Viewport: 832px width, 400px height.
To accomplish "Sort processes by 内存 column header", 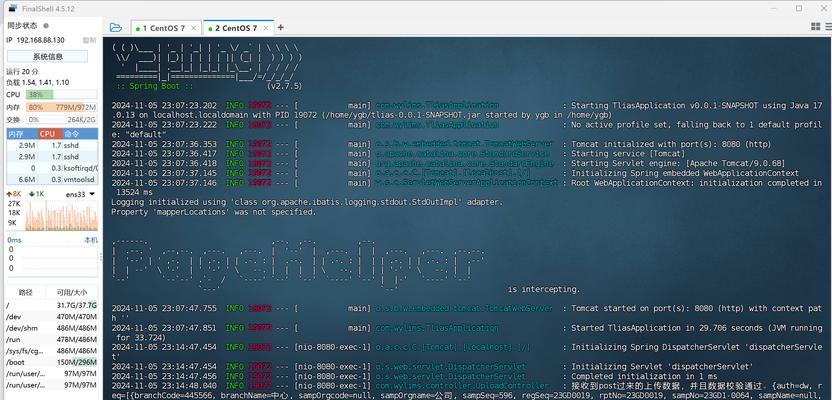I will pos(21,134).
